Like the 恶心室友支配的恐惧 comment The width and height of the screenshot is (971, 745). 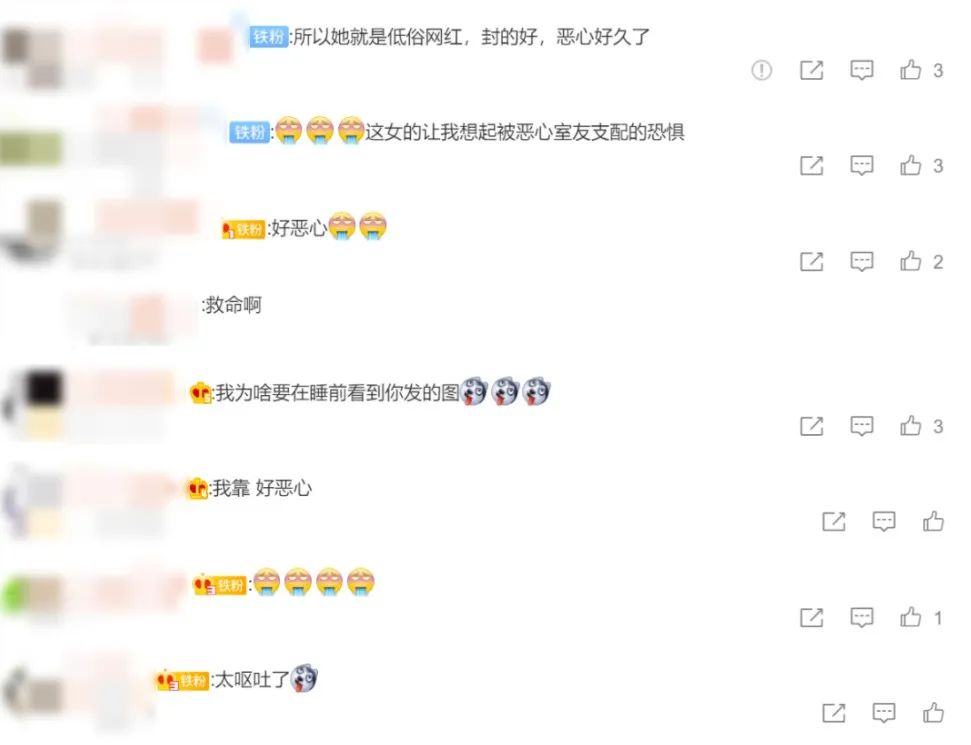[910, 165]
